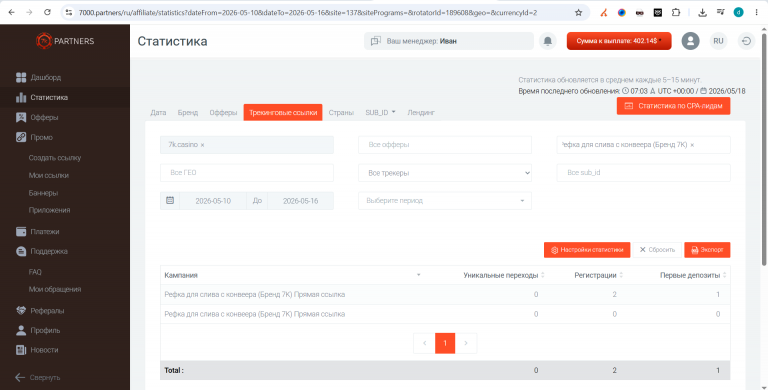Open Мои ссылки in sidebar
Image resolution: width=768 pixels, height=390 pixels.
coord(48,175)
